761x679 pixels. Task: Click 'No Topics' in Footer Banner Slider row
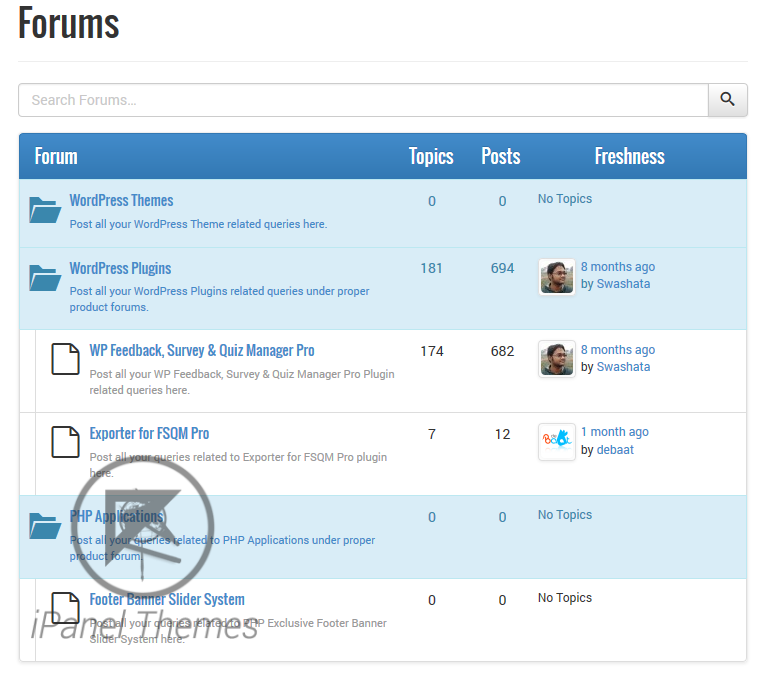(565, 598)
